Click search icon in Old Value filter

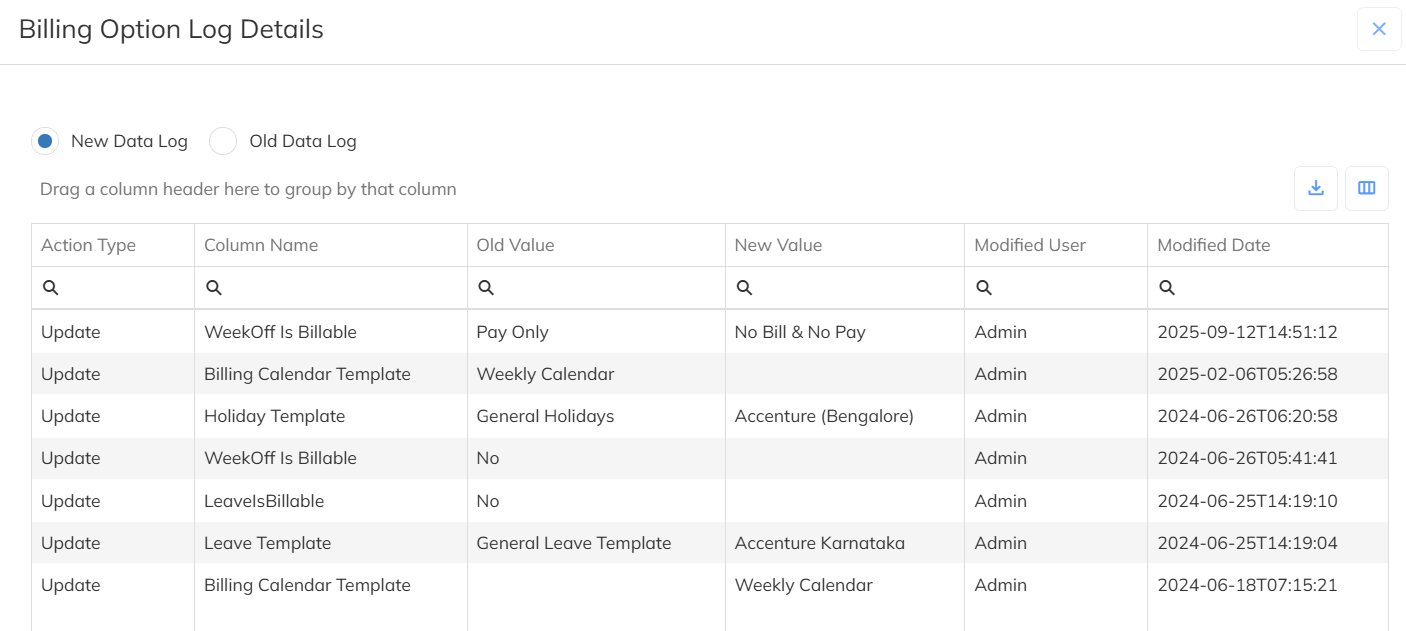point(485,288)
